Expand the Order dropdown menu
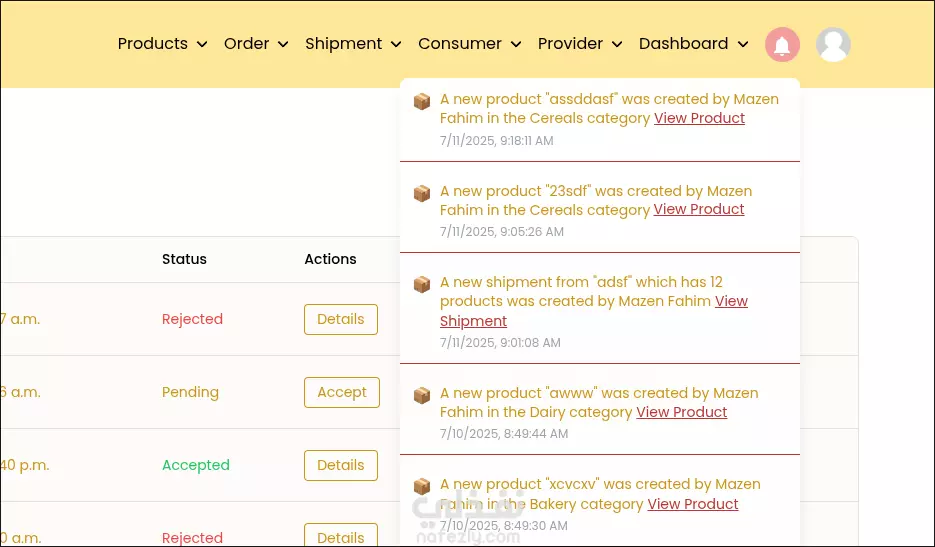This screenshot has height=547, width=935. pos(256,44)
